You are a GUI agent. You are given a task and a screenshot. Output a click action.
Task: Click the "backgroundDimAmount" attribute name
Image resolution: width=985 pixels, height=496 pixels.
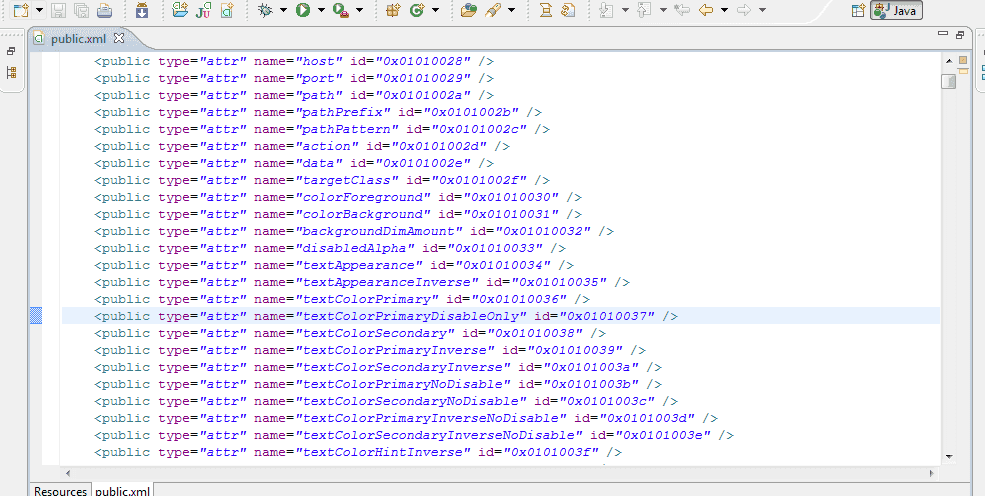(379, 231)
